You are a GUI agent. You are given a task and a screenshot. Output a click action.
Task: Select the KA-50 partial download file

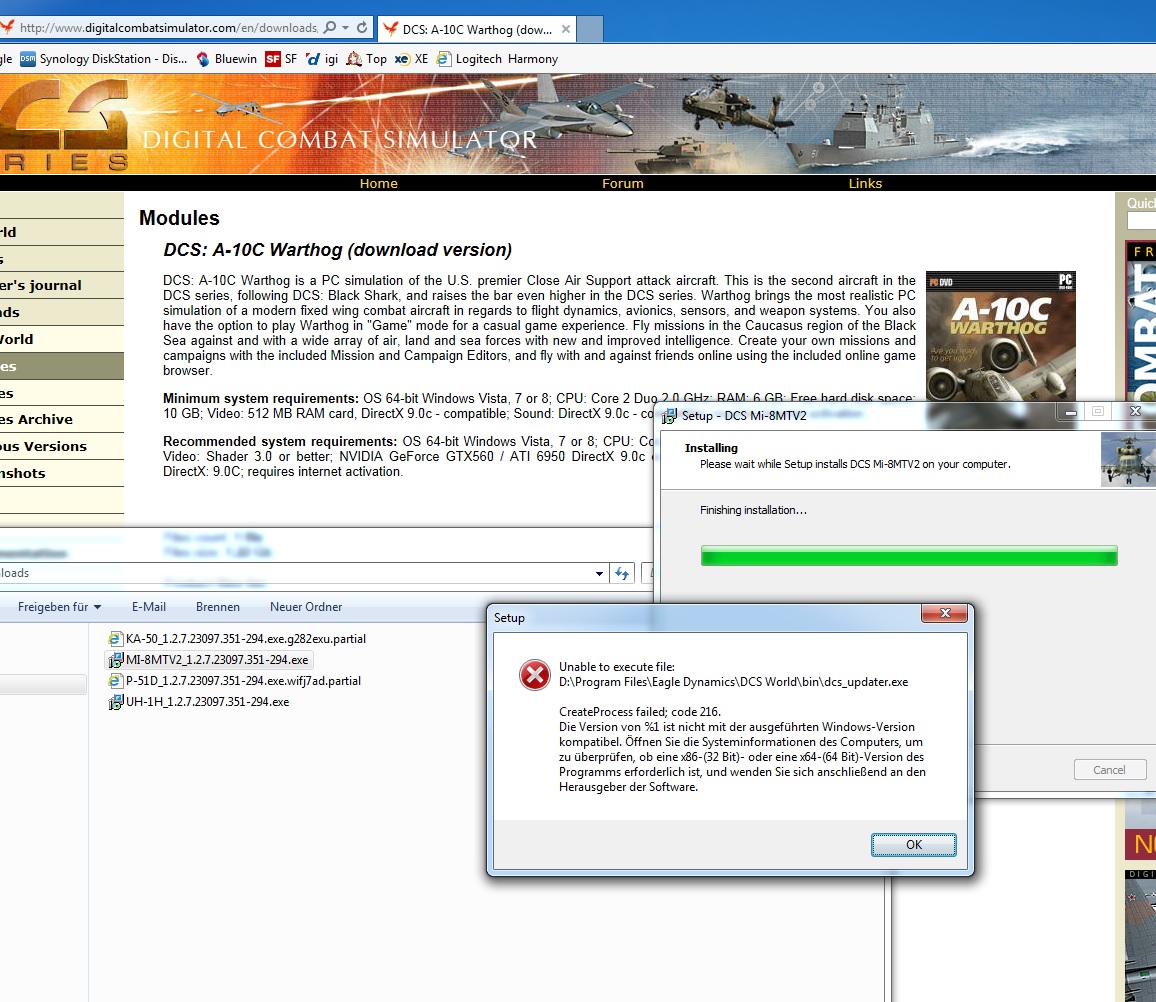click(237, 639)
